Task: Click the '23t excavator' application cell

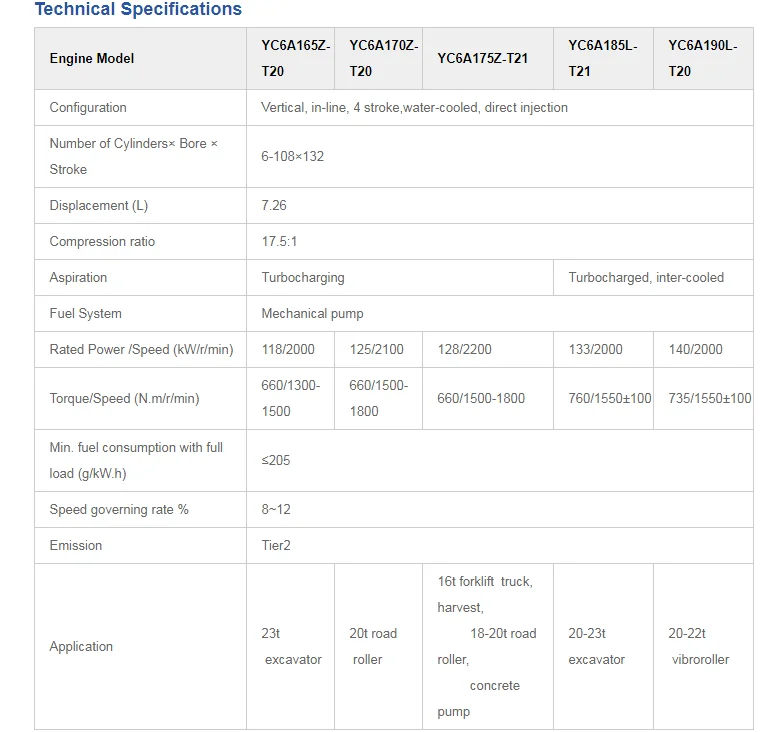Action: click(291, 646)
